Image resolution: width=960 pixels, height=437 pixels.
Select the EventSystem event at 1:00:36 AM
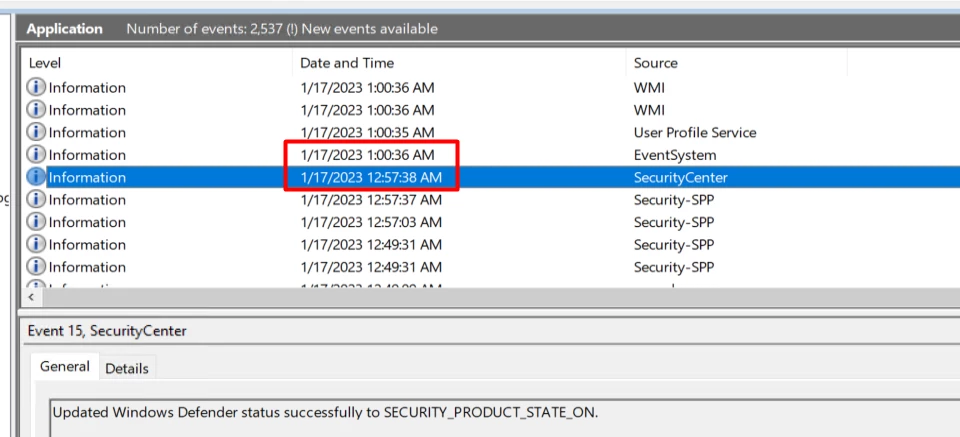coord(492,155)
